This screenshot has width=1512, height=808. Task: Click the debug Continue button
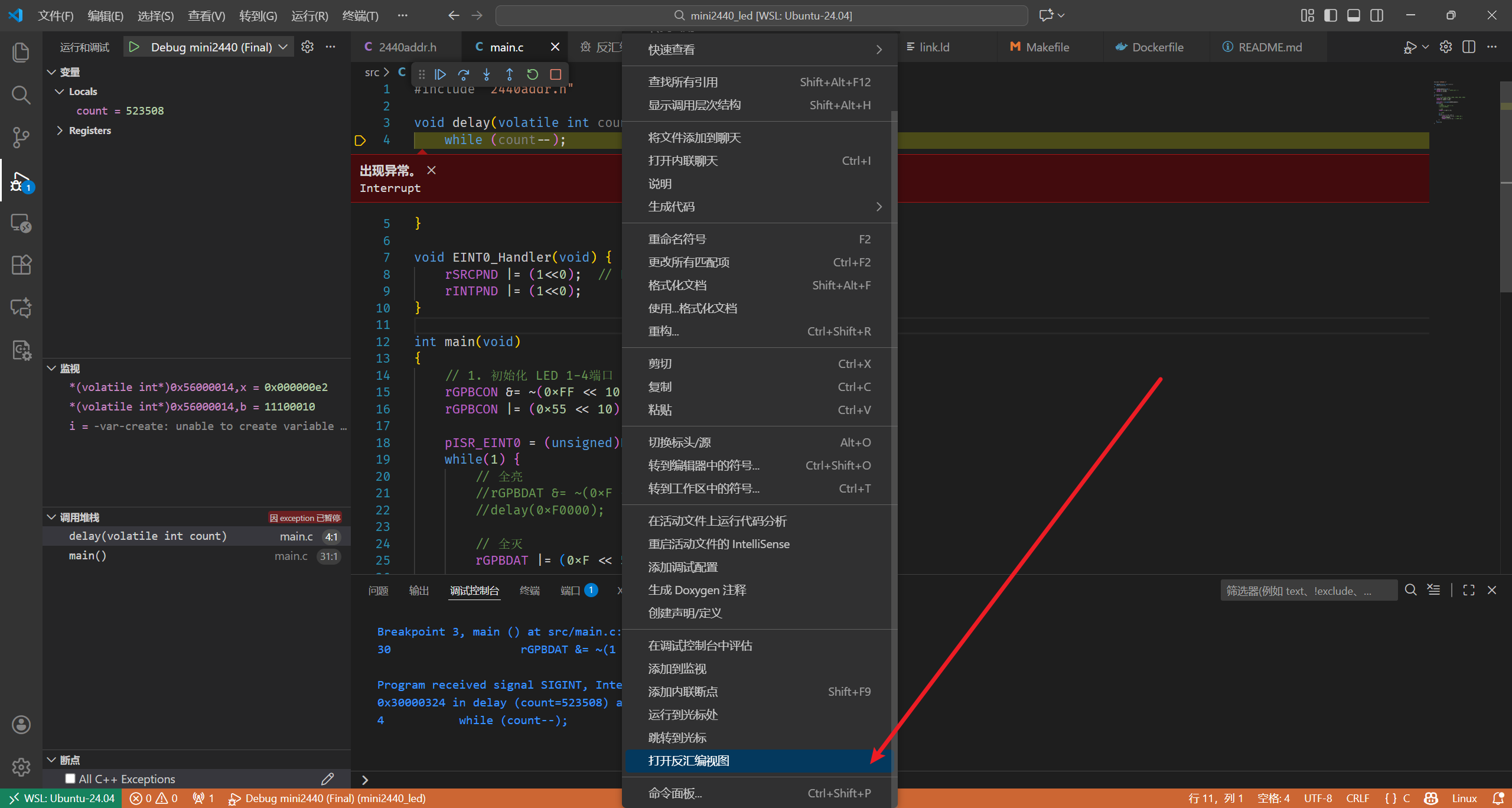click(440, 74)
